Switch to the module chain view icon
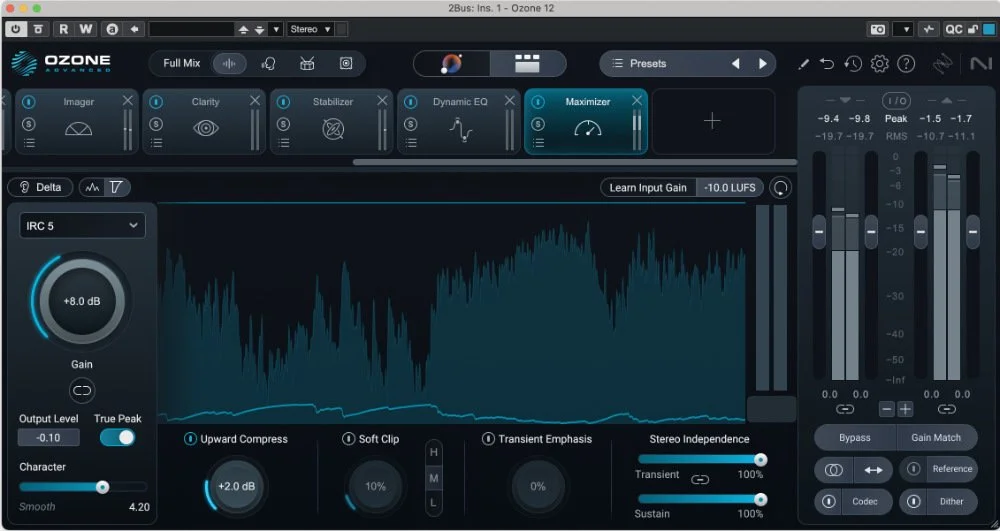 click(527, 64)
